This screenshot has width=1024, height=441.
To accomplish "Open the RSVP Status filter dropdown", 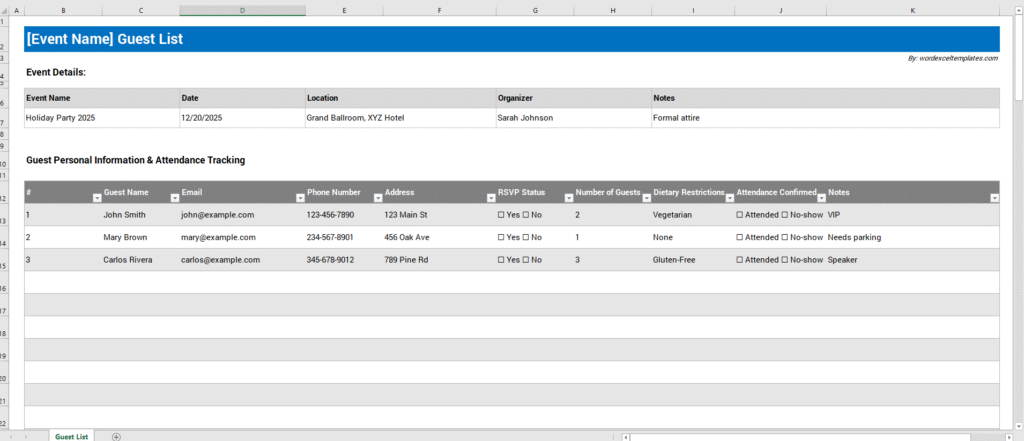I will pyautogui.click(x=567, y=198).
